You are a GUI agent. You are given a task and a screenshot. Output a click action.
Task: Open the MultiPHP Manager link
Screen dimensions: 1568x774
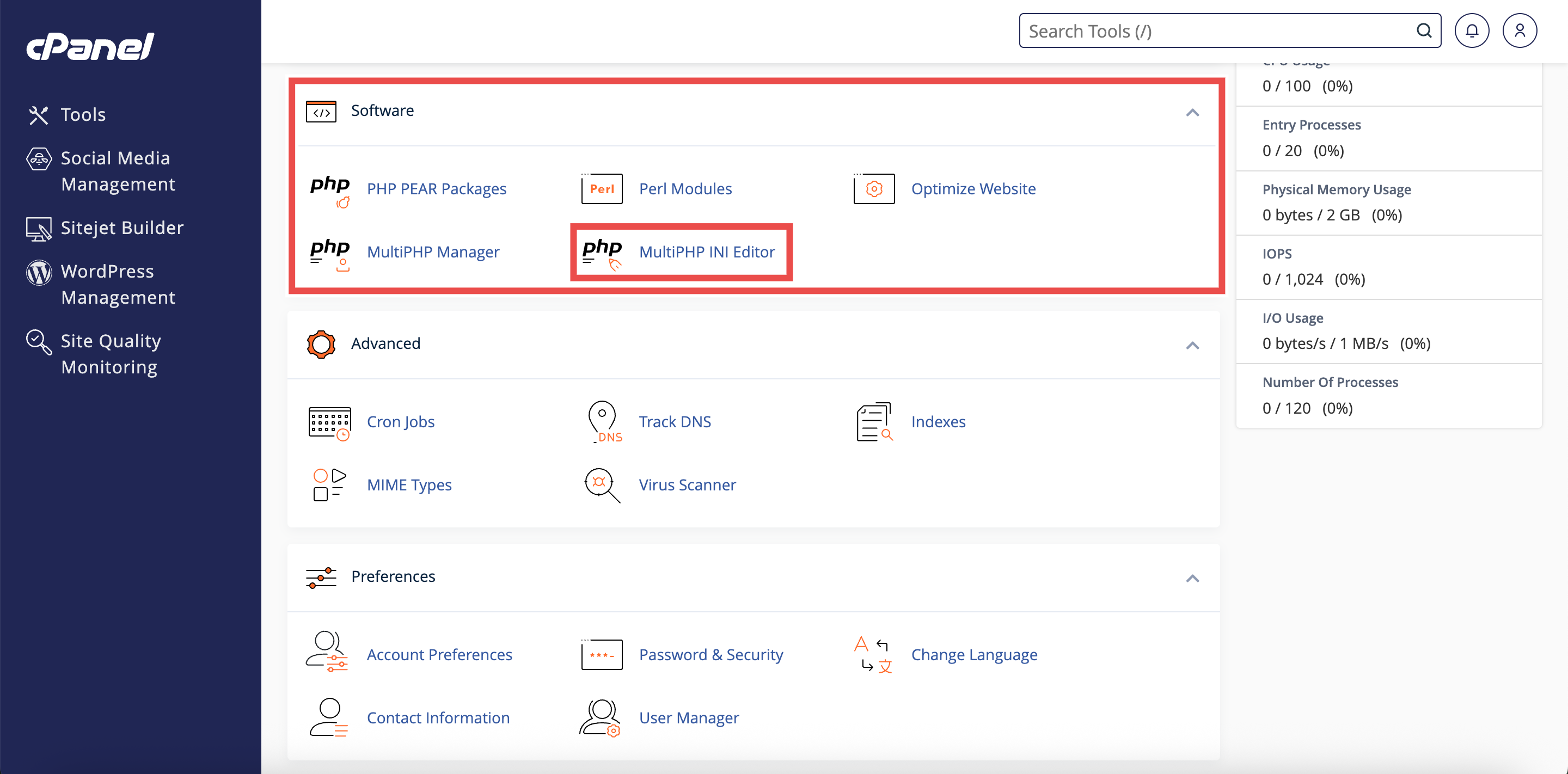pos(433,252)
